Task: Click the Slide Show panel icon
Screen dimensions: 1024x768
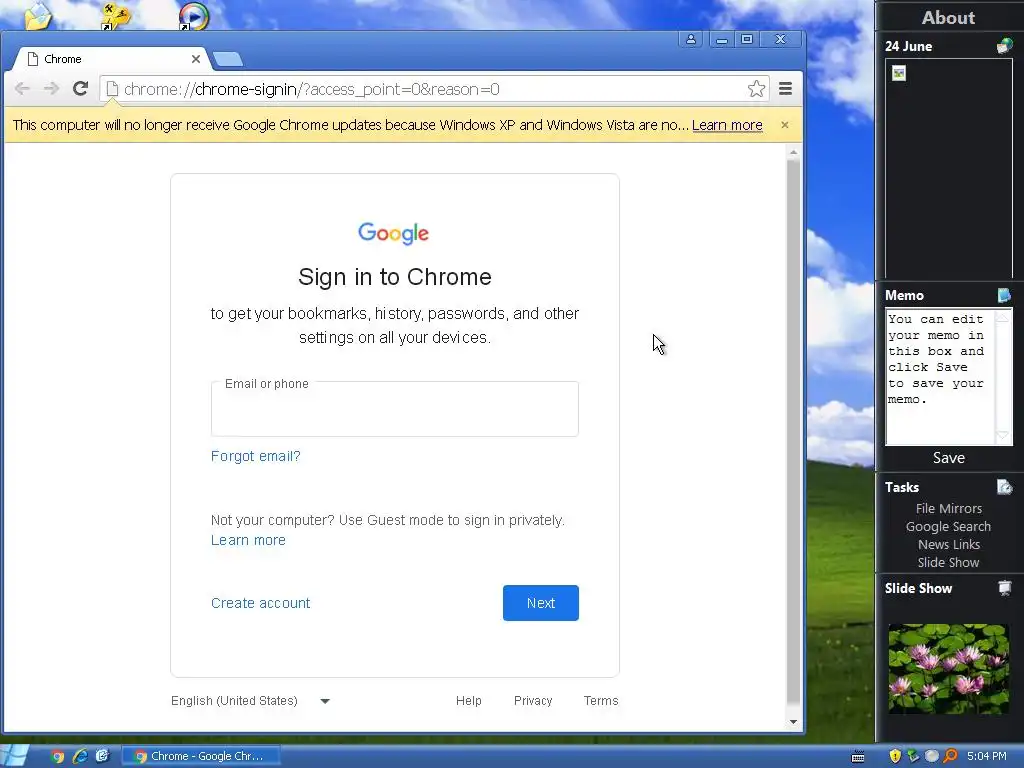Action: click(x=1004, y=588)
